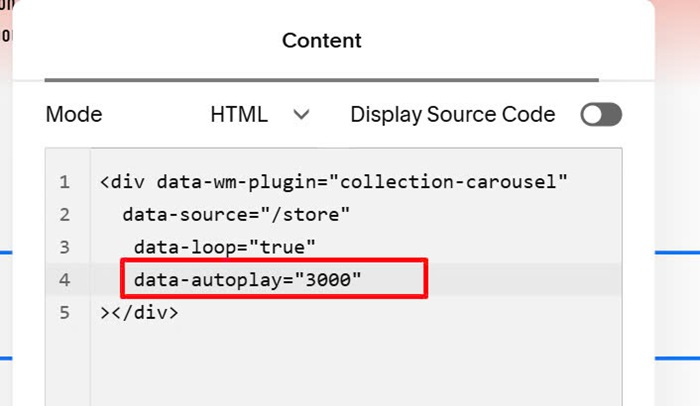The image size is (700, 406).
Task: Click the Mode label
Action: pyautogui.click(x=74, y=114)
